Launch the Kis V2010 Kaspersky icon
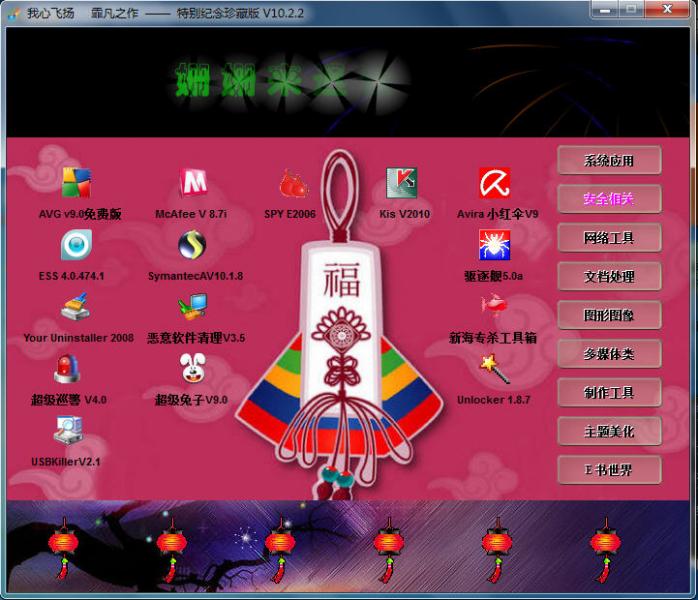Viewport: 698px width, 600px height. coord(402,182)
